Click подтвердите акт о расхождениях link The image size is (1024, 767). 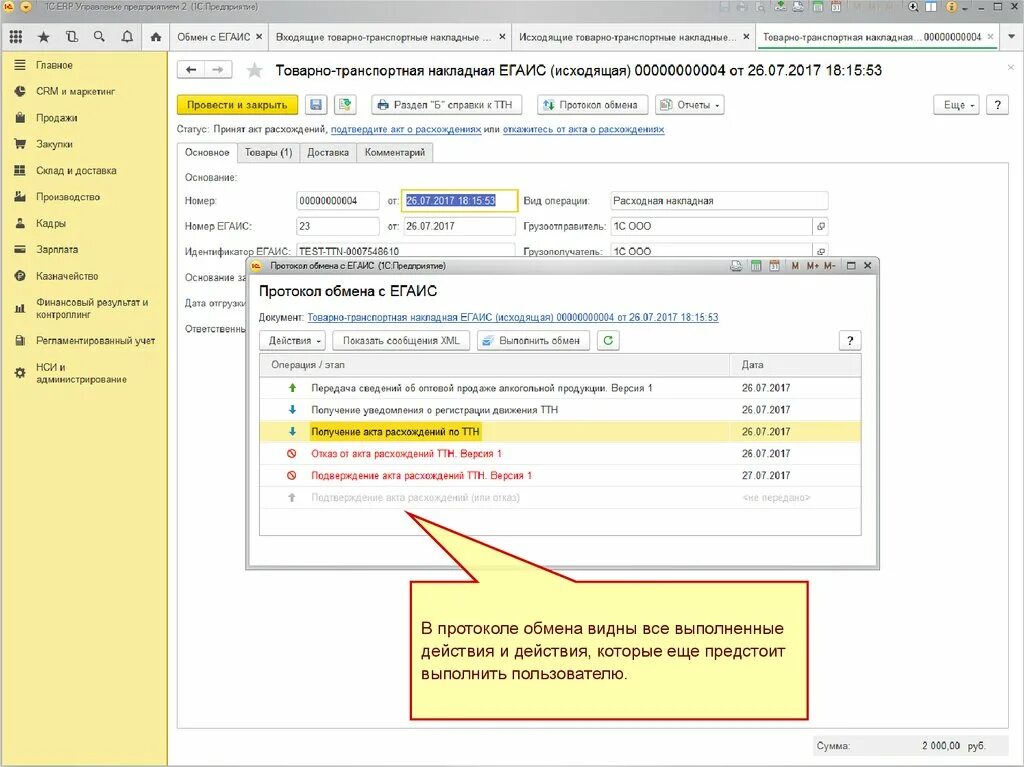(406, 129)
